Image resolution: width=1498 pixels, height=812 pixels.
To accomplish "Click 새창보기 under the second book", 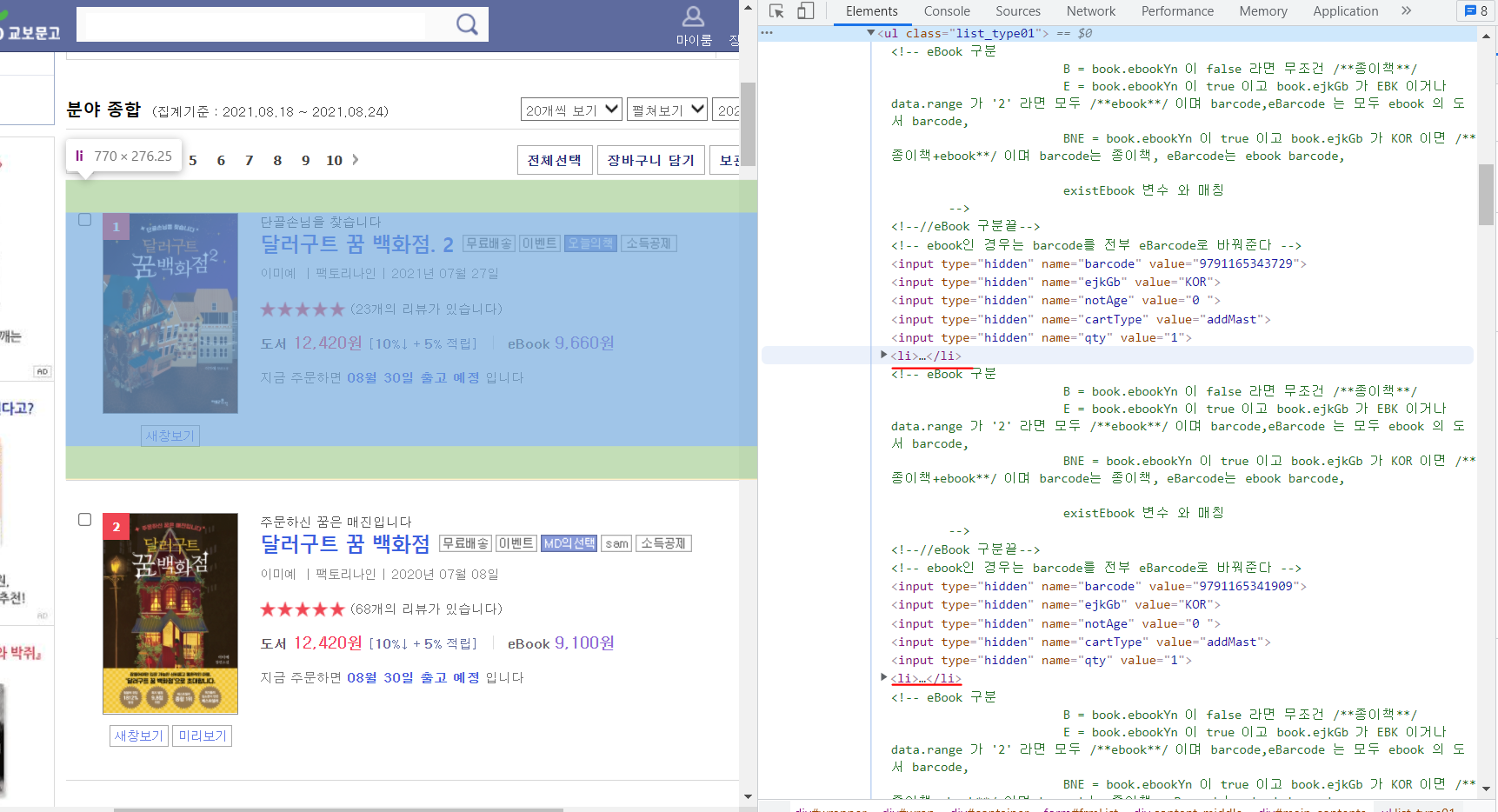I will pyautogui.click(x=139, y=735).
